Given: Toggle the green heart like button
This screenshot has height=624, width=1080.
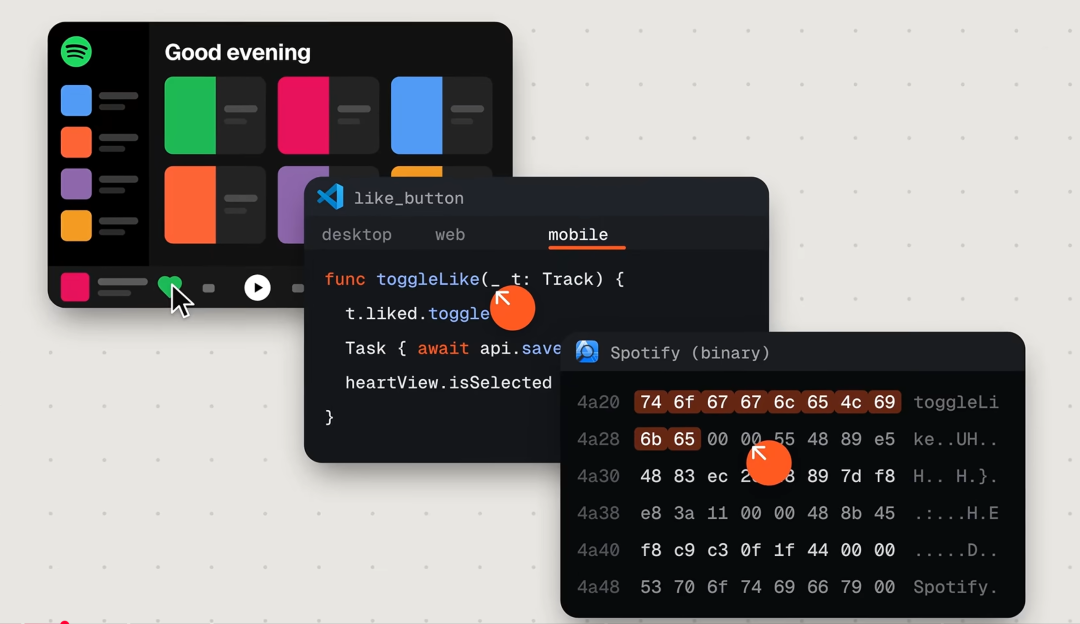Looking at the screenshot, I should pos(169,286).
